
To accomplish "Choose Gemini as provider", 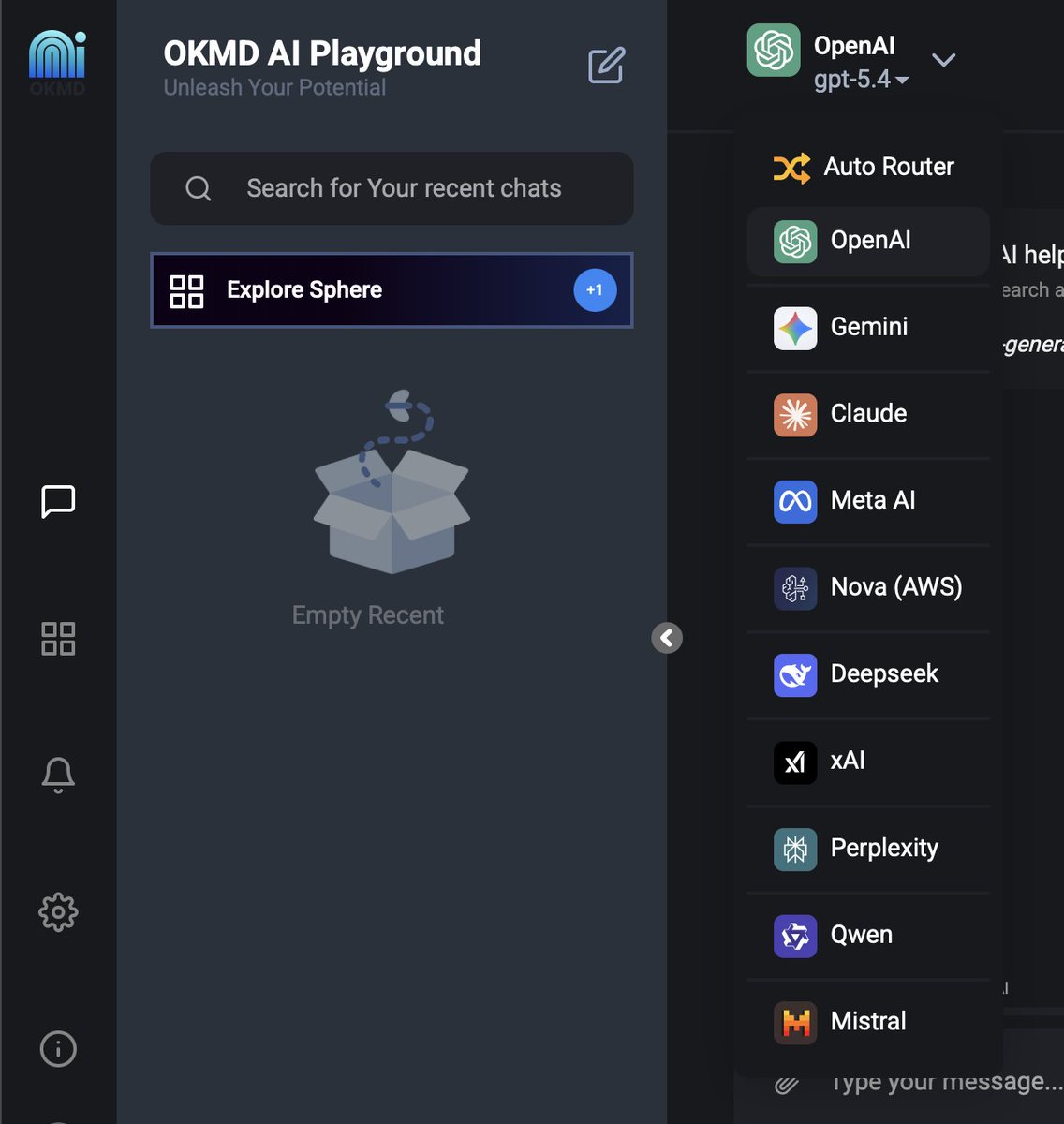I will point(868,328).
